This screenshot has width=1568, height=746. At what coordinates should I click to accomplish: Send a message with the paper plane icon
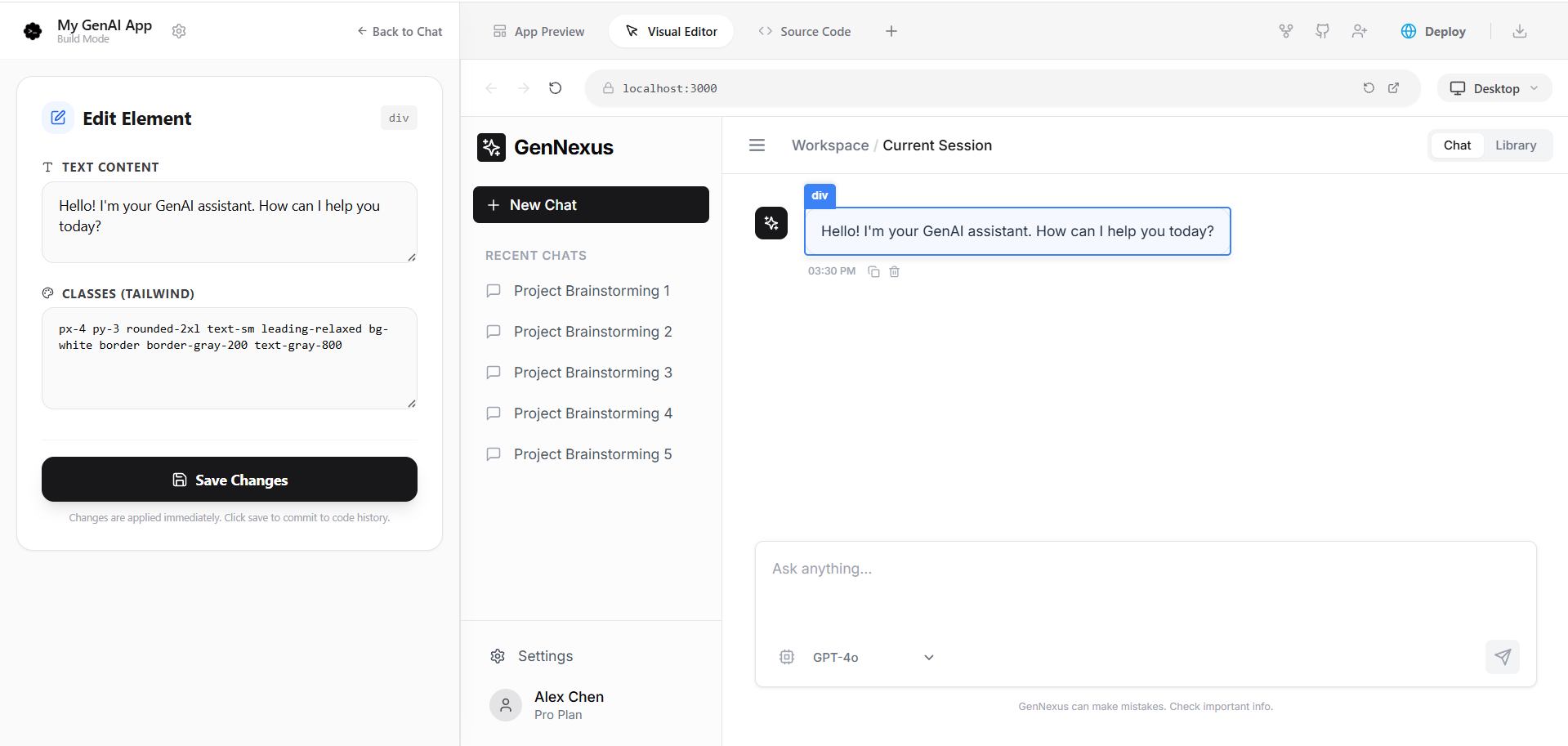pyautogui.click(x=1503, y=657)
